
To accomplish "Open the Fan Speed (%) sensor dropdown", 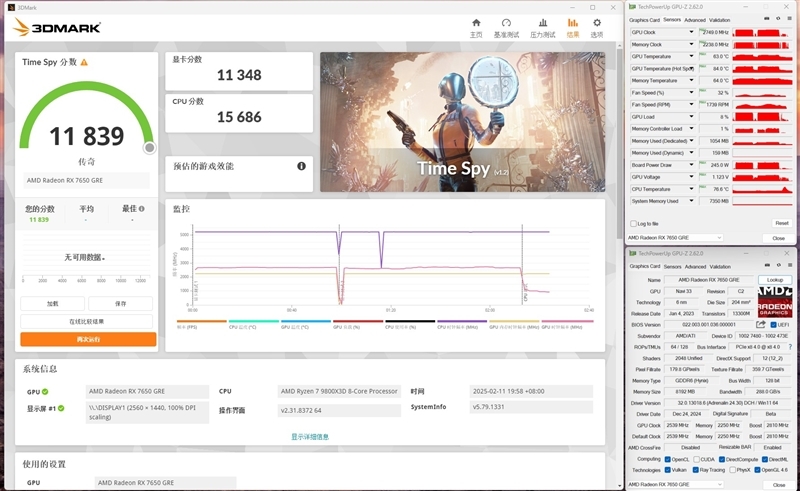I will pyautogui.click(x=692, y=93).
